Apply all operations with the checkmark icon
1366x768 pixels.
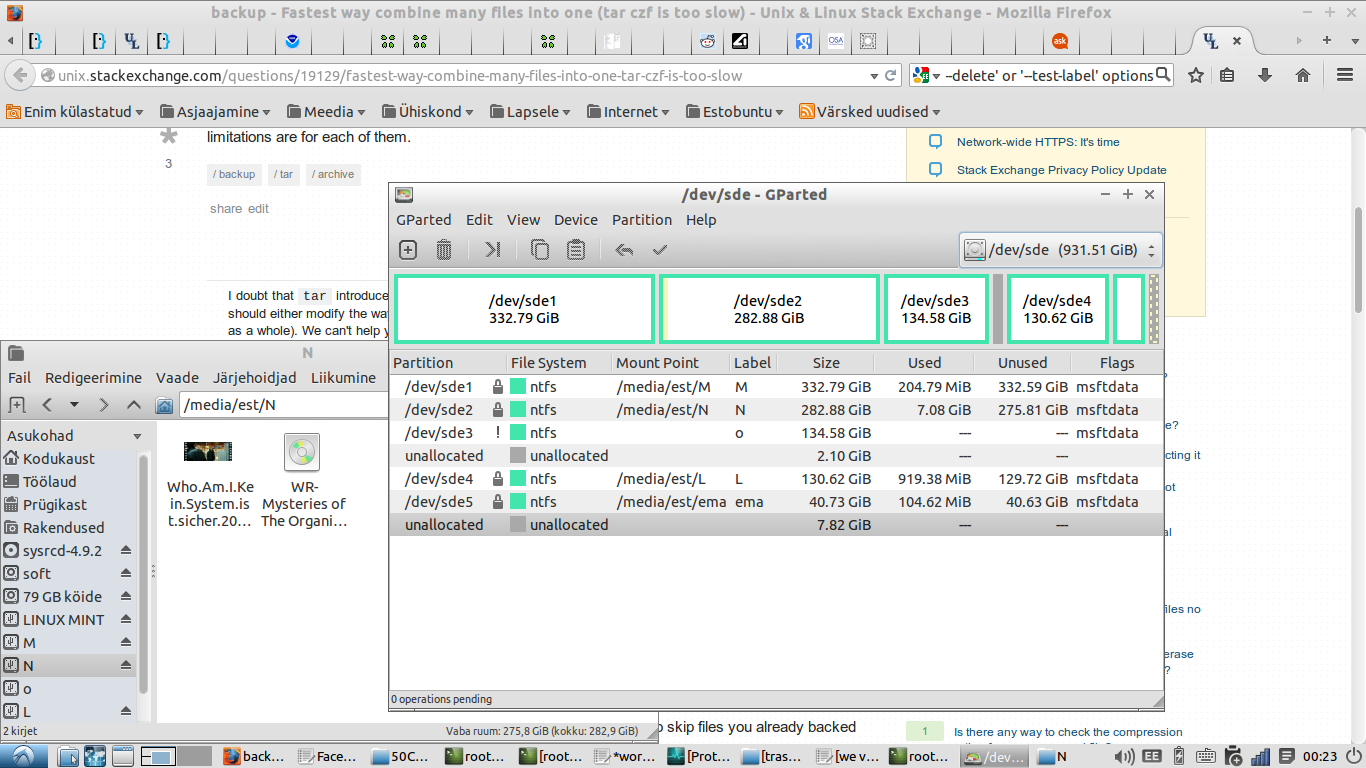coord(660,250)
